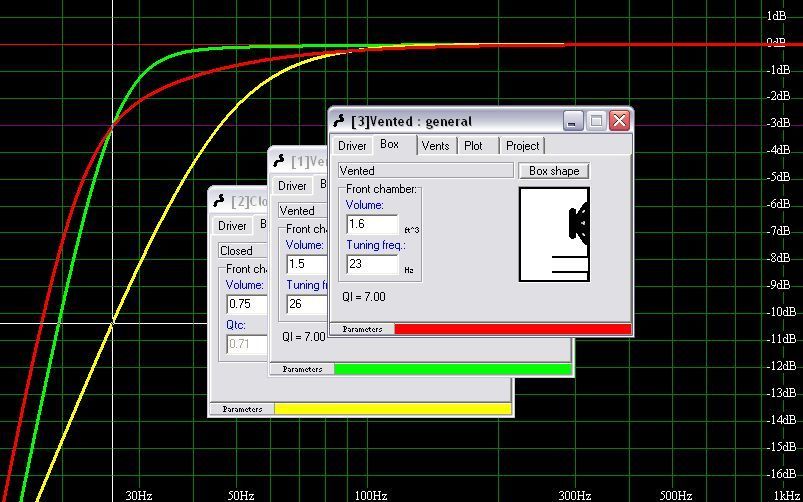This screenshot has height=502, width=803.
Task: Click the red color bar in [3]Vented window
Action: click(513, 329)
